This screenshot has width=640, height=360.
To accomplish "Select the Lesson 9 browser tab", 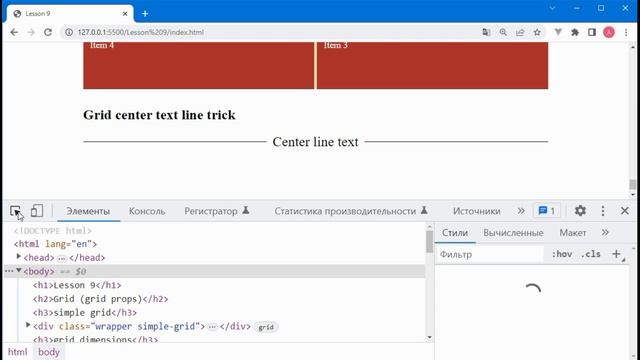I will [70, 14].
